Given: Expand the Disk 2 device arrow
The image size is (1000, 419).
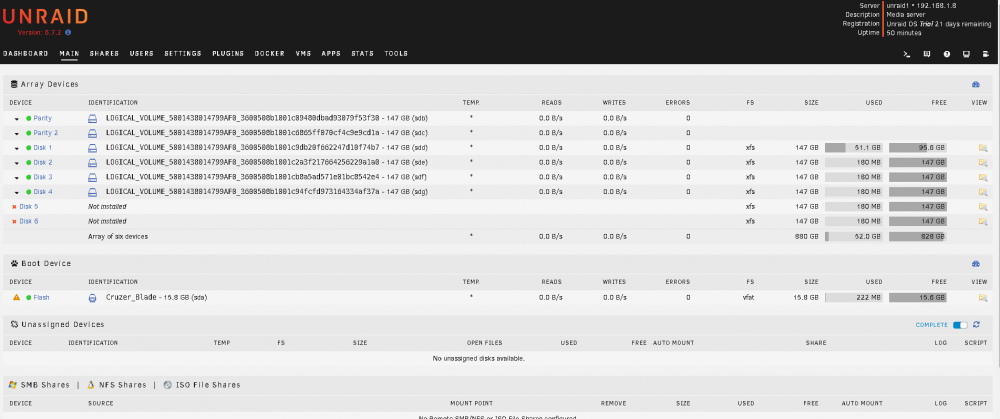Looking at the screenshot, I should click(17, 163).
